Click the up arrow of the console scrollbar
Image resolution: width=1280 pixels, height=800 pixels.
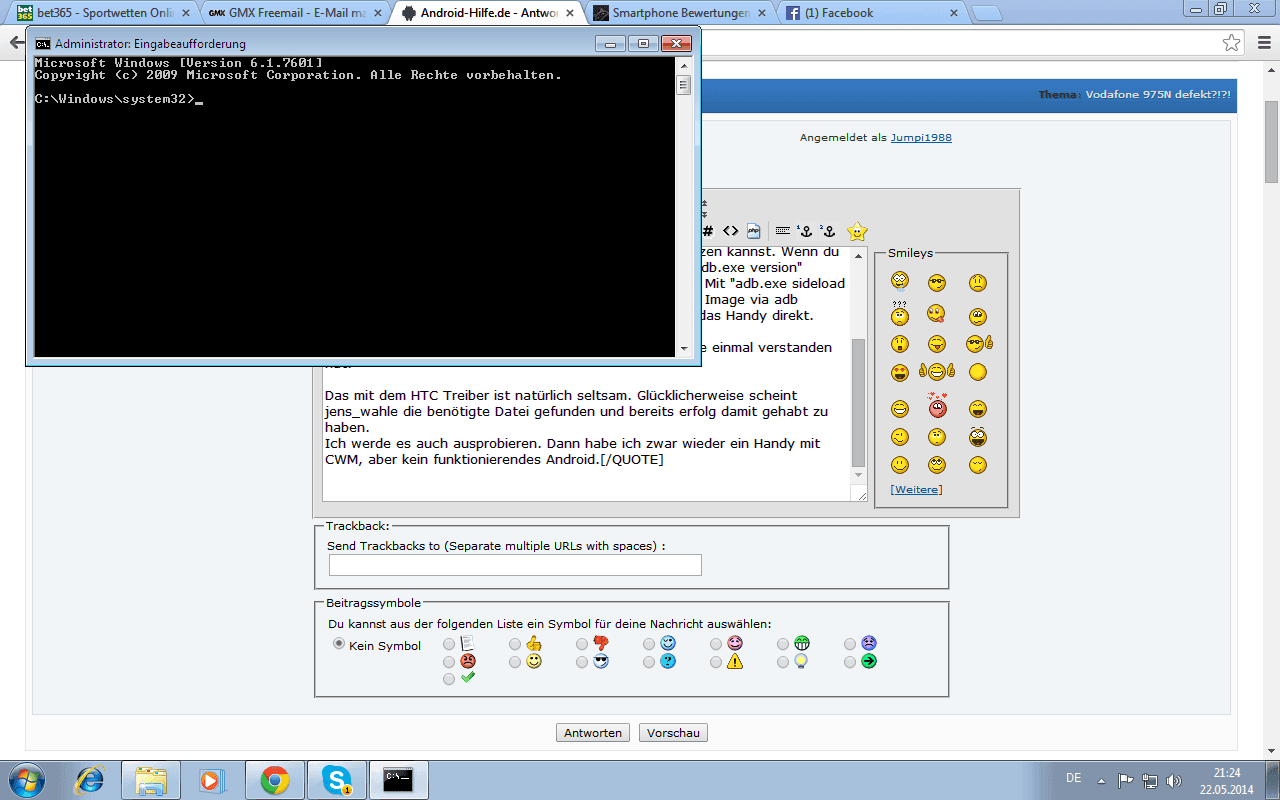[684, 64]
